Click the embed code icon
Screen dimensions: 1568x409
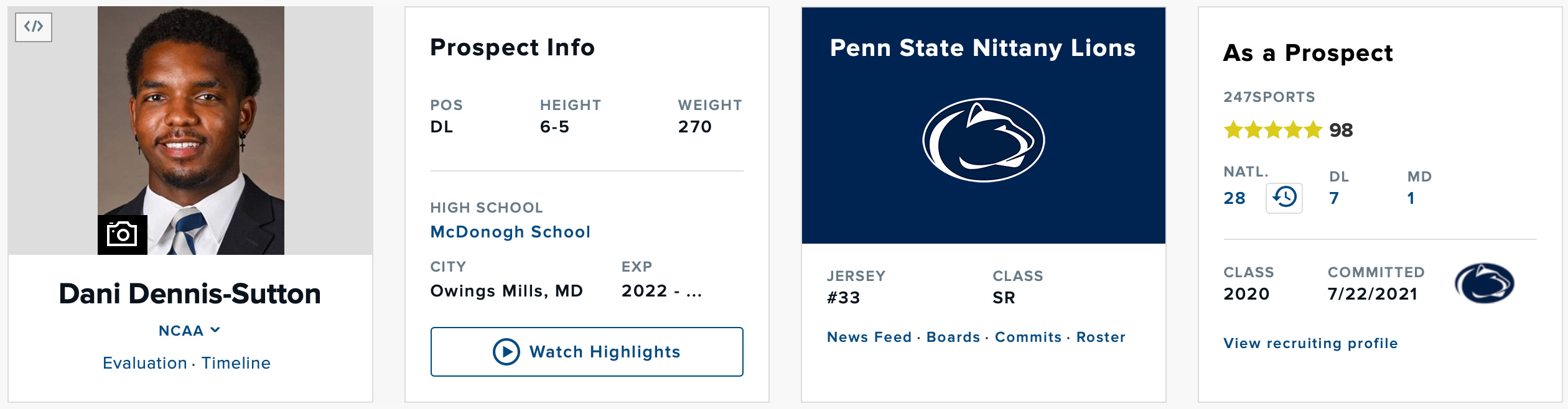[34, 27]
